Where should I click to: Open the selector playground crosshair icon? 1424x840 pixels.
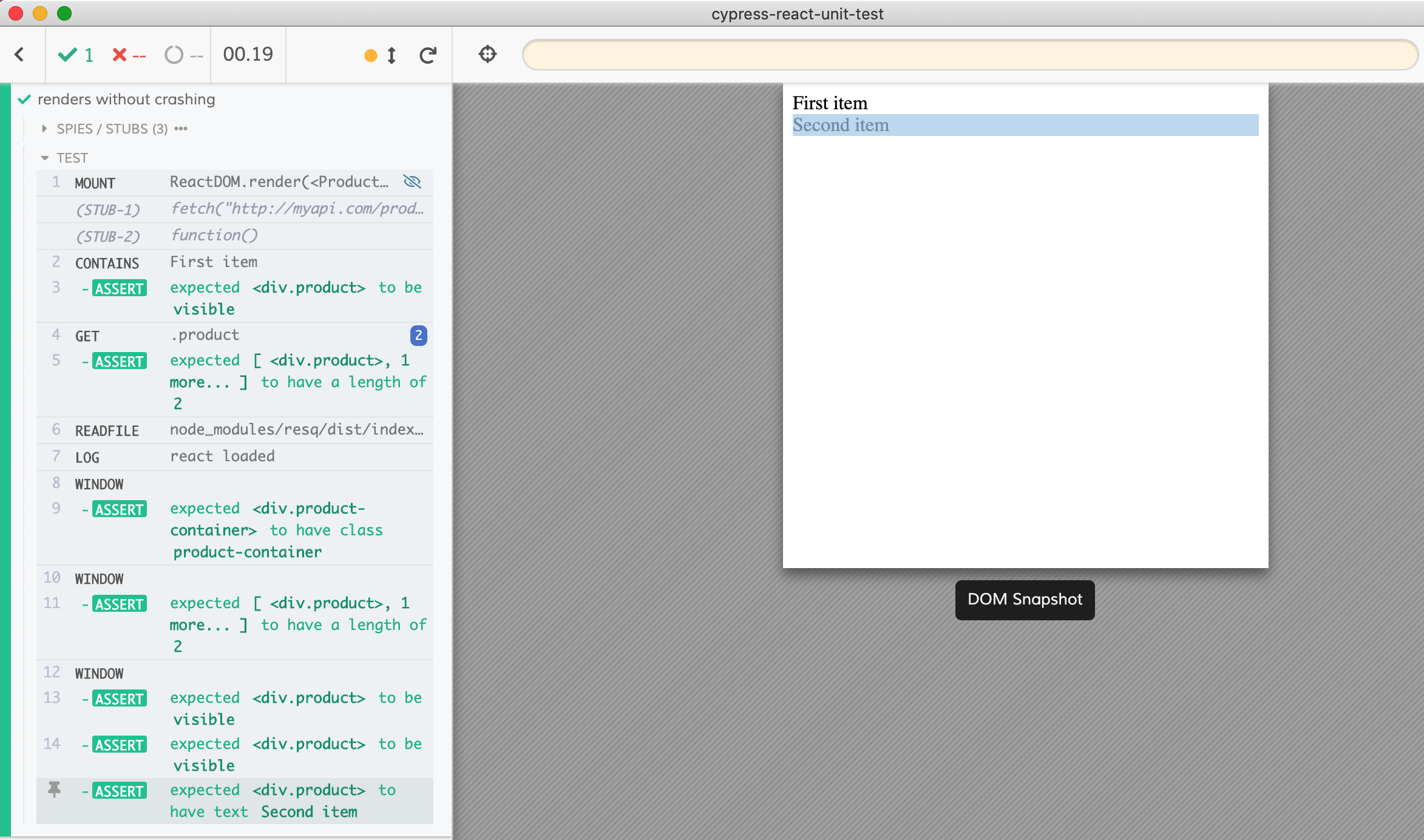pos(487,54)
